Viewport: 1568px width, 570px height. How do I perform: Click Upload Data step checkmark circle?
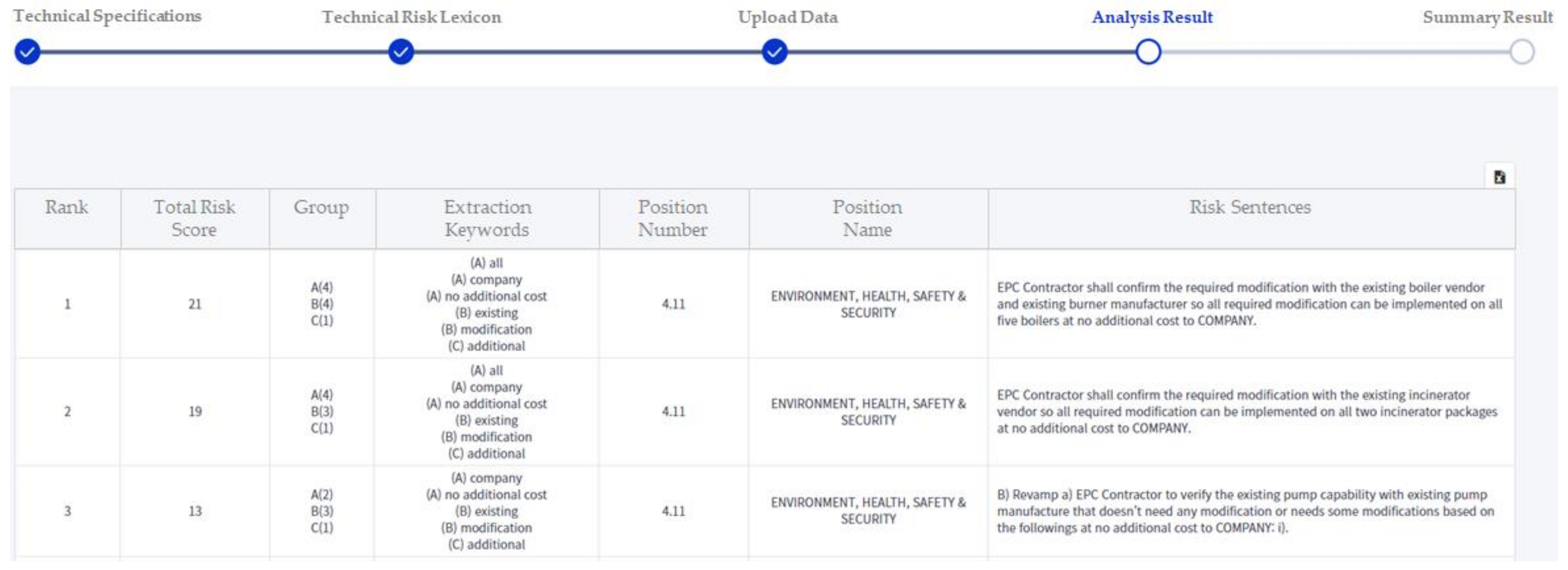(x=774, y=52)
